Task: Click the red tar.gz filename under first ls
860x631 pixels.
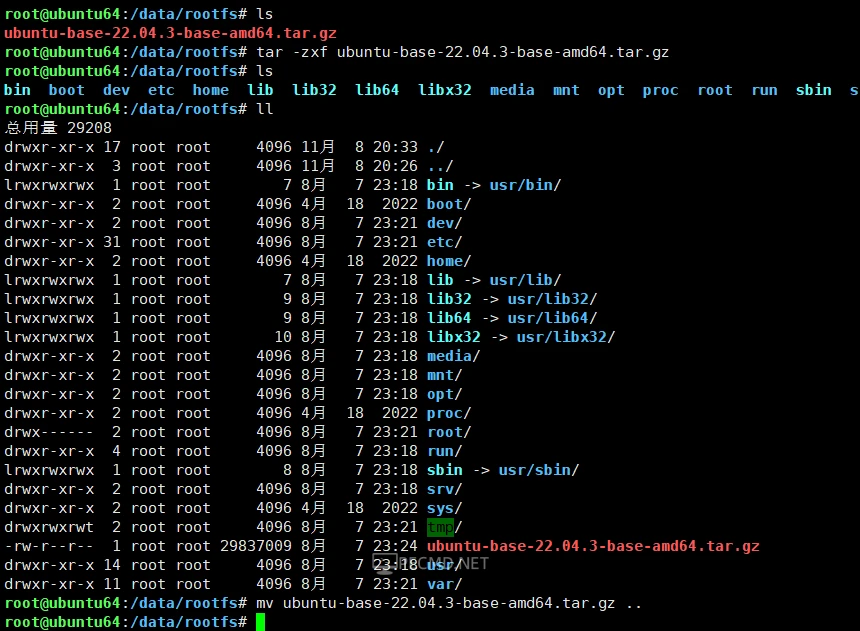Action: point(170,33)
